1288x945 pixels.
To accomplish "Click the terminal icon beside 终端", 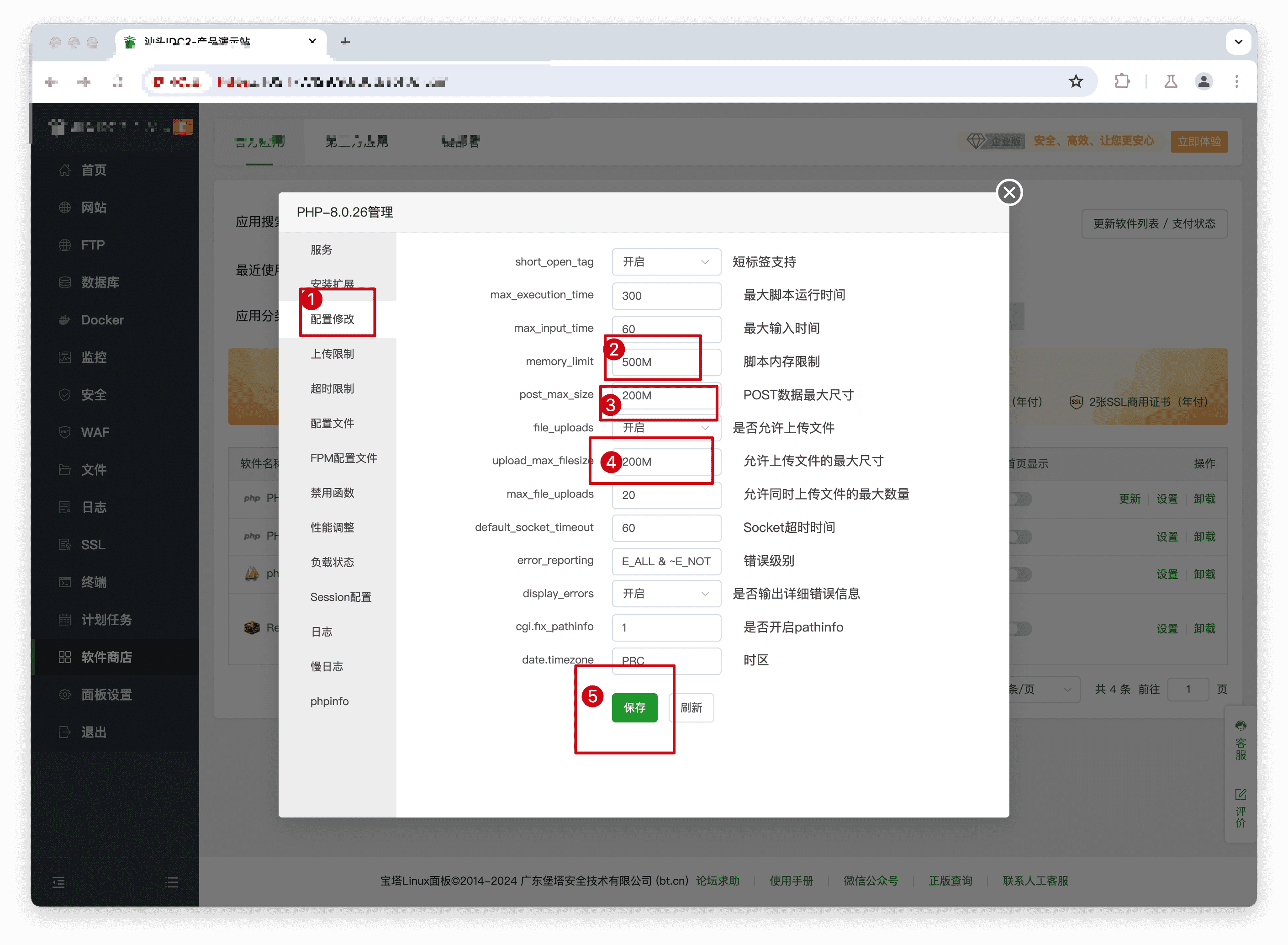I will tap(65, 582).
